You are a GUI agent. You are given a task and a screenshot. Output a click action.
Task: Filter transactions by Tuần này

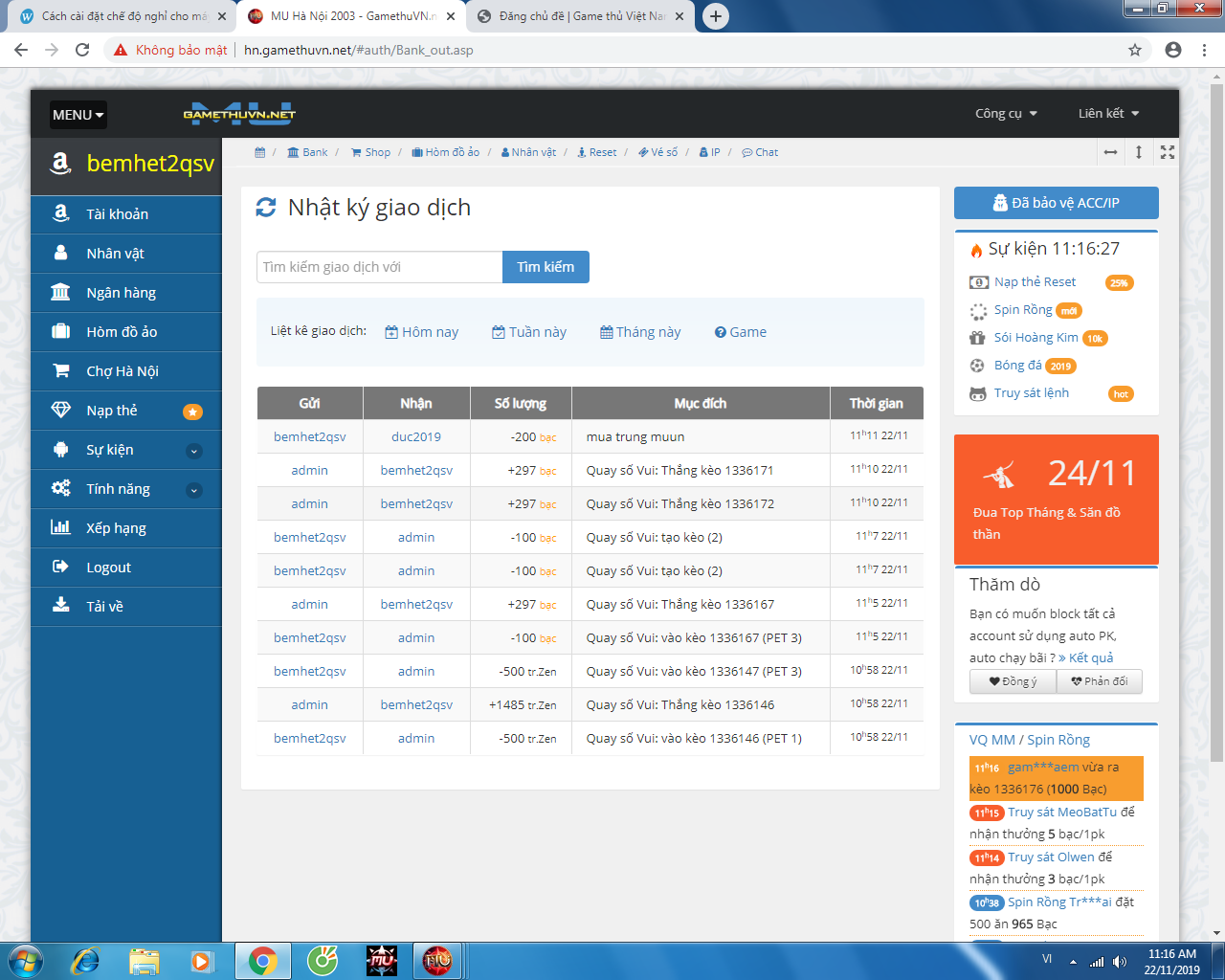click(x=529, y=332)
